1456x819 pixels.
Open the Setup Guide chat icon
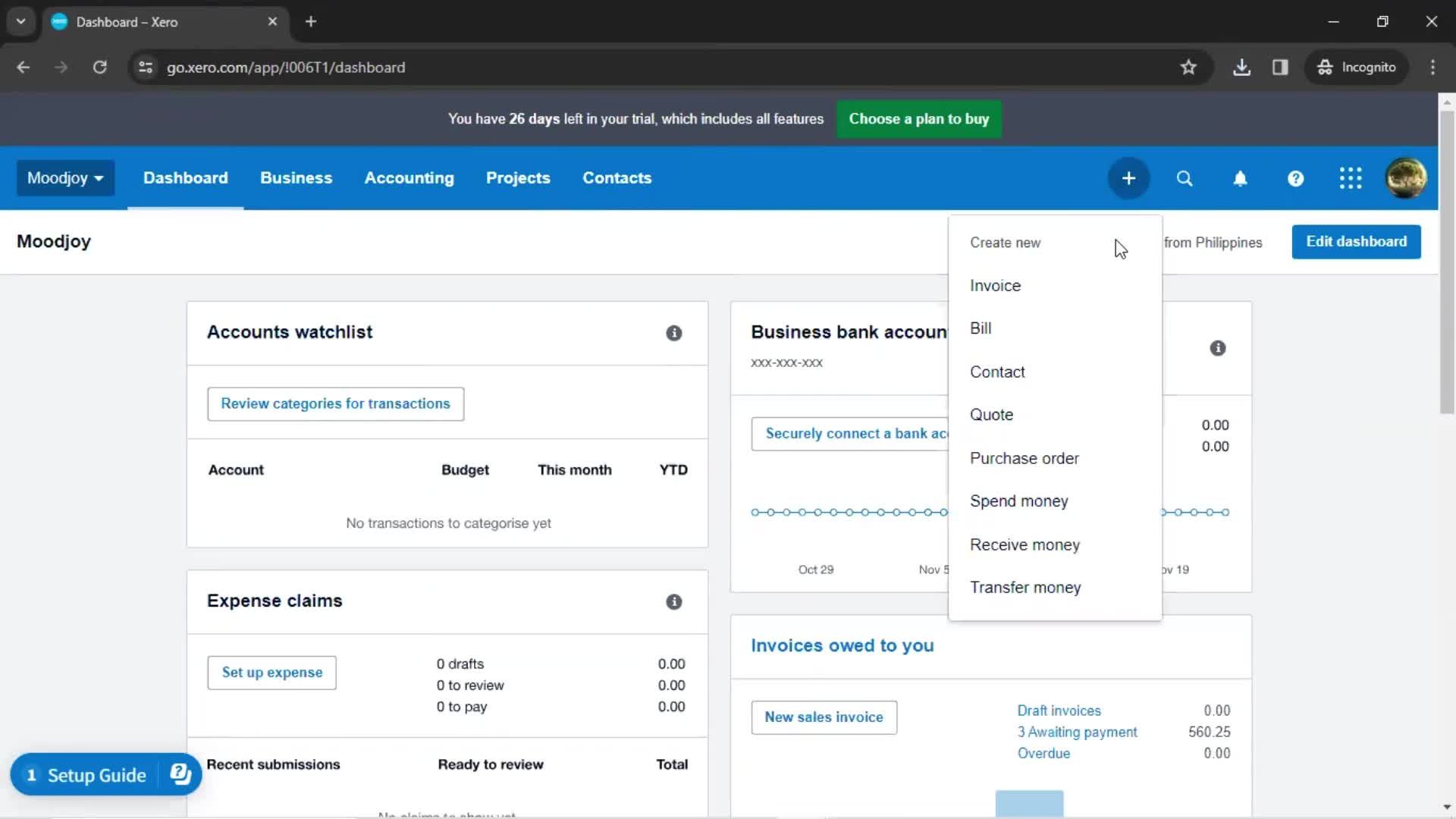click(180, 774)
